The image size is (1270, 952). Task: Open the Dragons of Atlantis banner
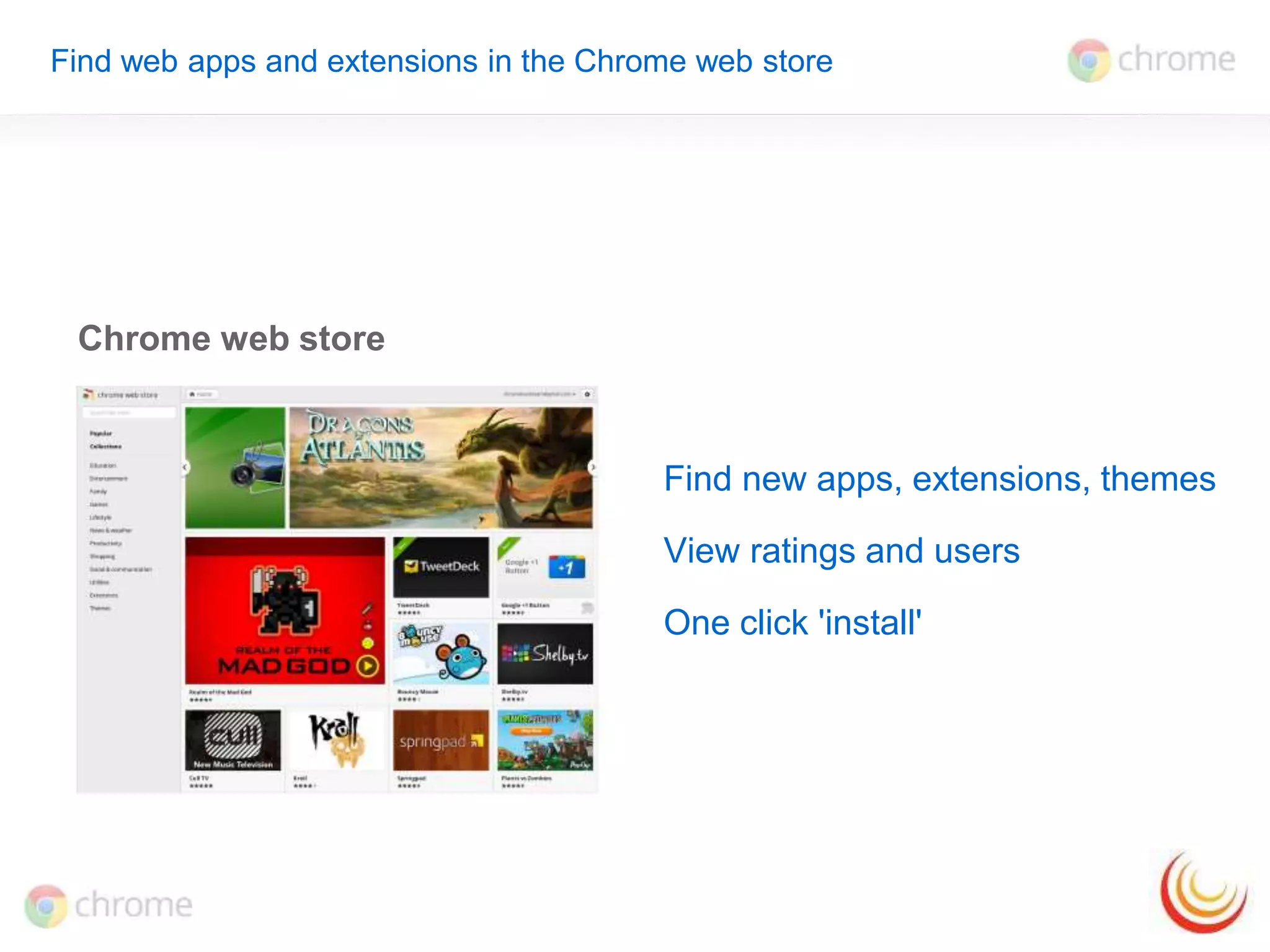(x=441, y=467)
